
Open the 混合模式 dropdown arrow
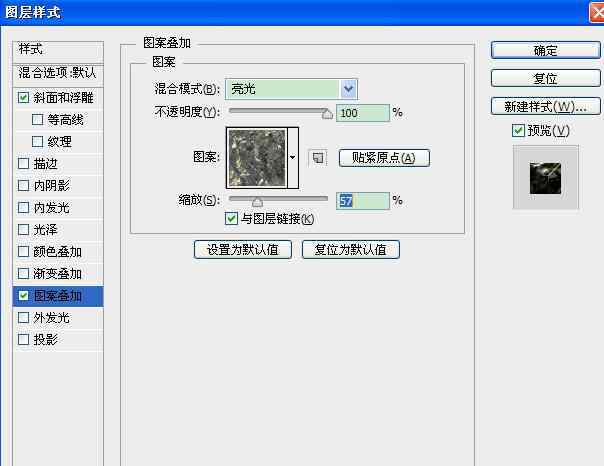pyautogui.click(x=349, y=89)
